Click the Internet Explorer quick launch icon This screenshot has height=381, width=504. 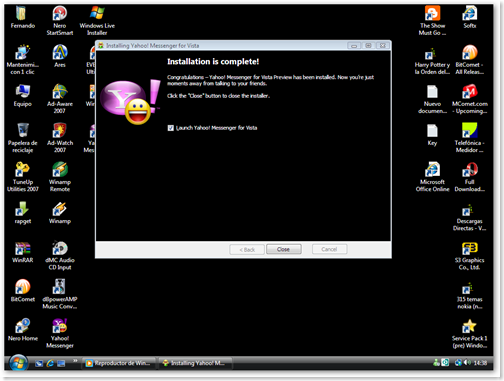pyautogui.click(x=50, y=363)
